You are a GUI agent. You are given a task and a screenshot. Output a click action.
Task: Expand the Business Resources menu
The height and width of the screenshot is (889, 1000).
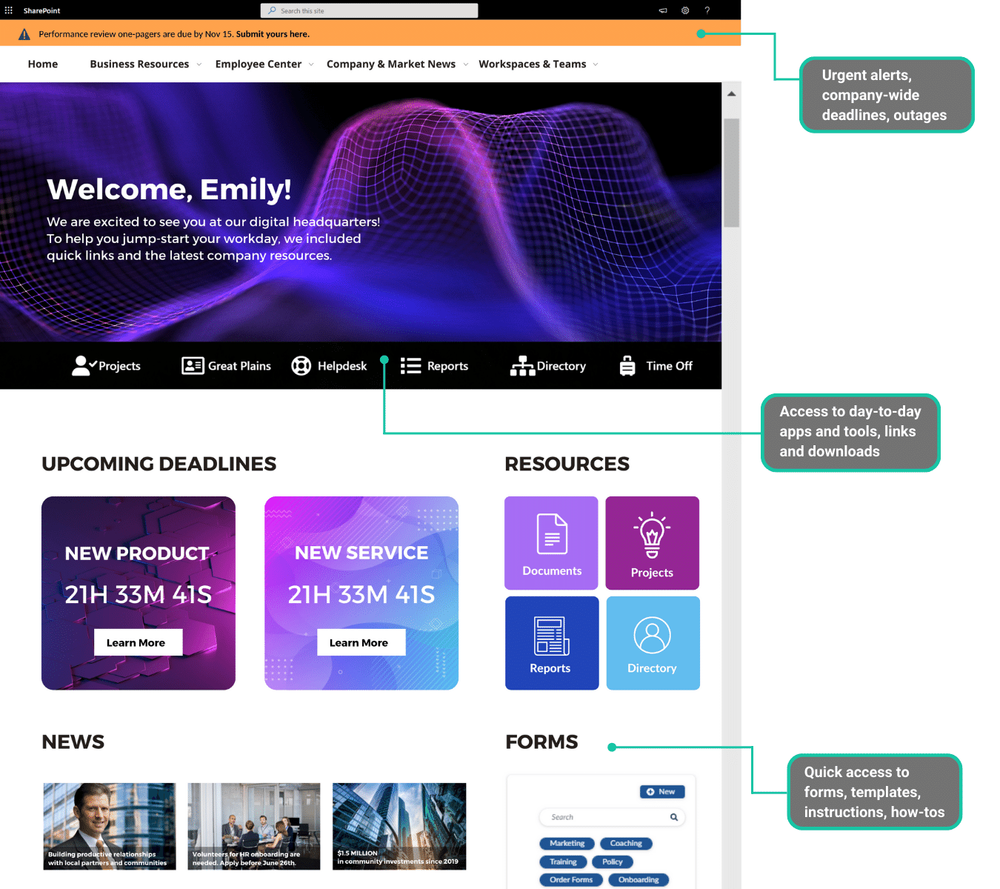click(139, 63)
